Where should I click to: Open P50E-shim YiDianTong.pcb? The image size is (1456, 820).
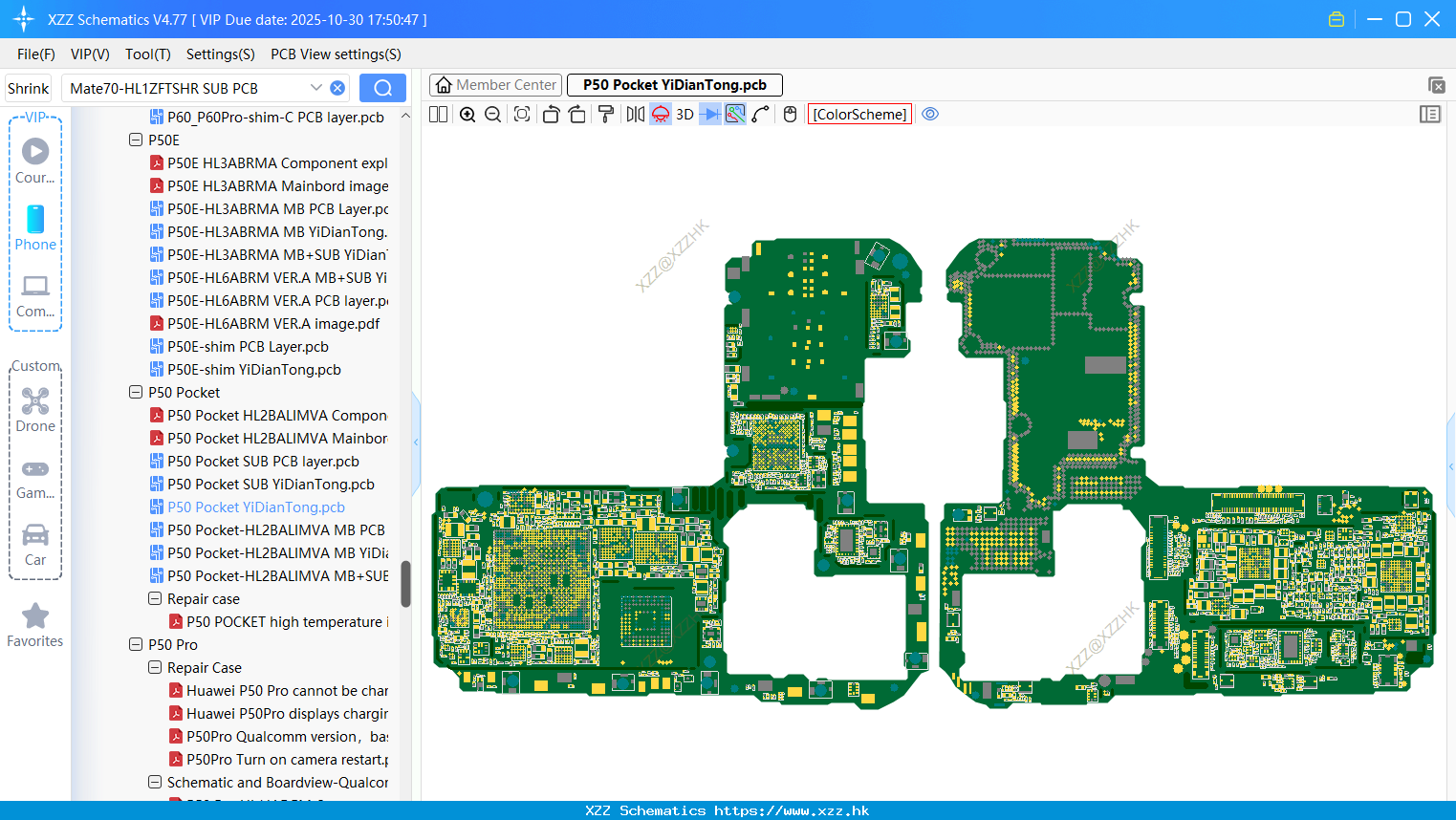246,369
